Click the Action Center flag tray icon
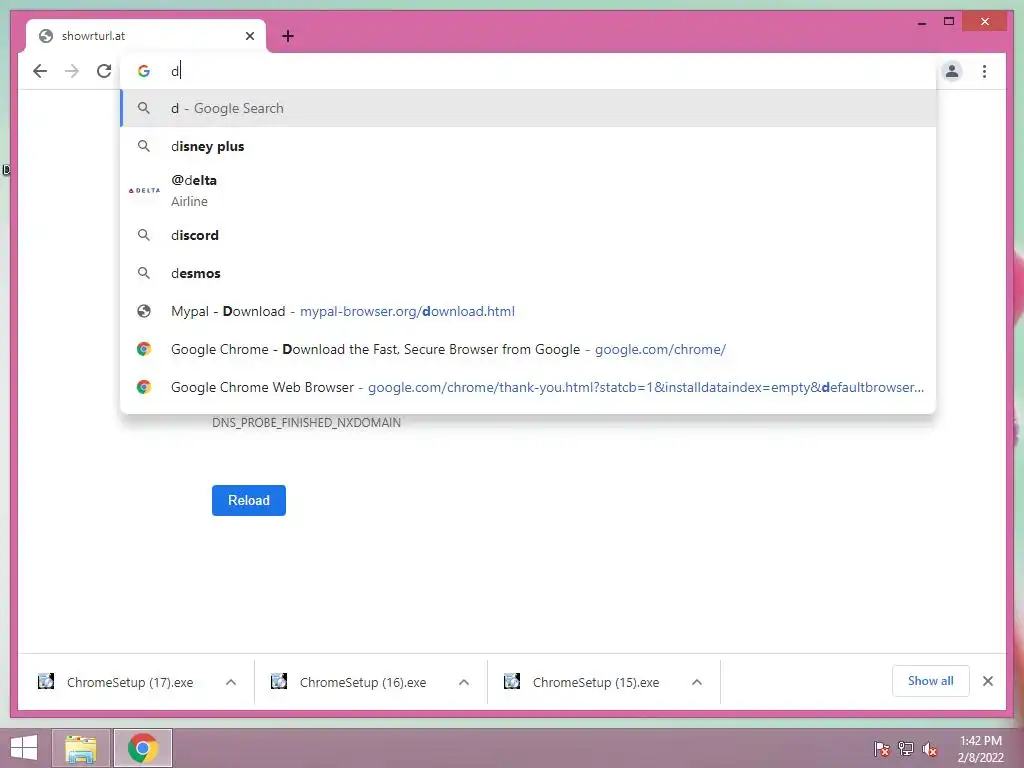 (882, 748)
